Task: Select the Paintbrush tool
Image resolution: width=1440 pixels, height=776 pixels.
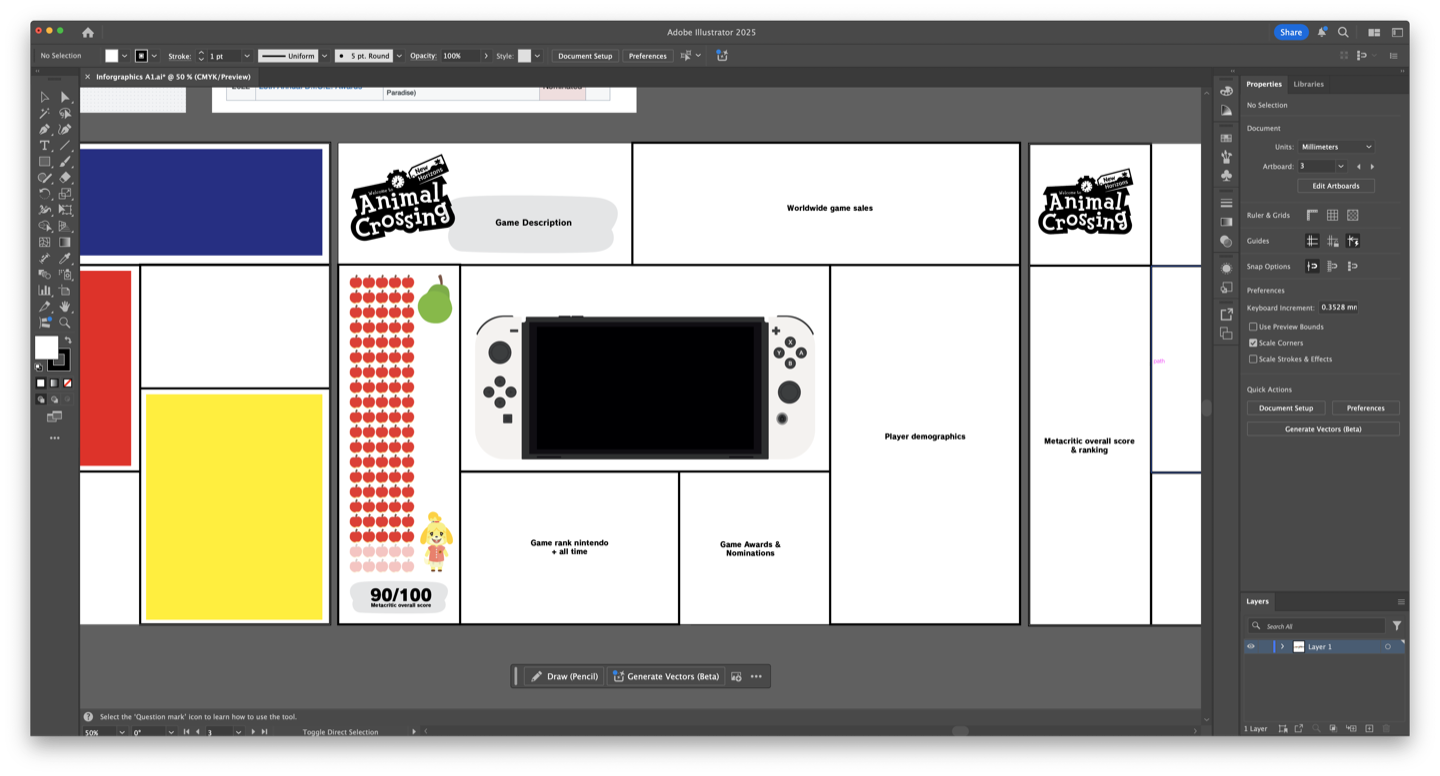Action: tap(65, 161)
